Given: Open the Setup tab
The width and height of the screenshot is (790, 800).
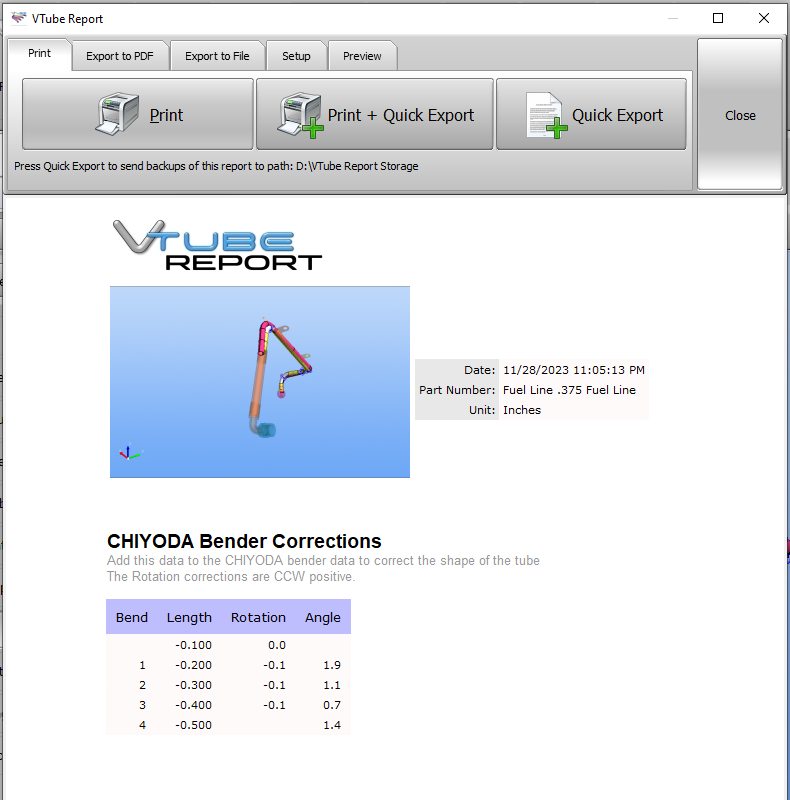Looking at the screenshot, I should coord(296,56).
